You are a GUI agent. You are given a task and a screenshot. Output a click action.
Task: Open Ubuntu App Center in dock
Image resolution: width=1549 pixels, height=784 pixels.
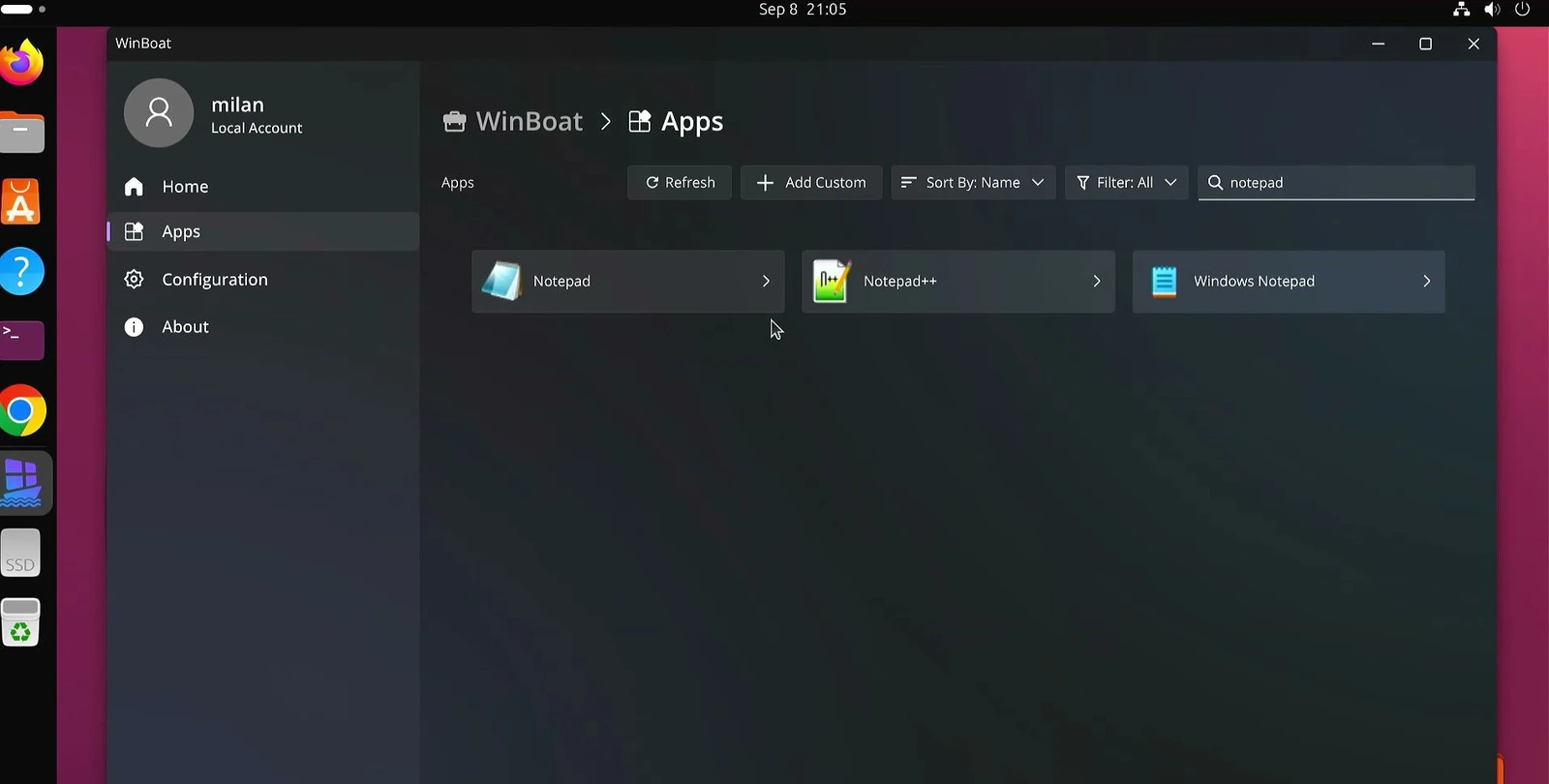[x=21, y=201]
